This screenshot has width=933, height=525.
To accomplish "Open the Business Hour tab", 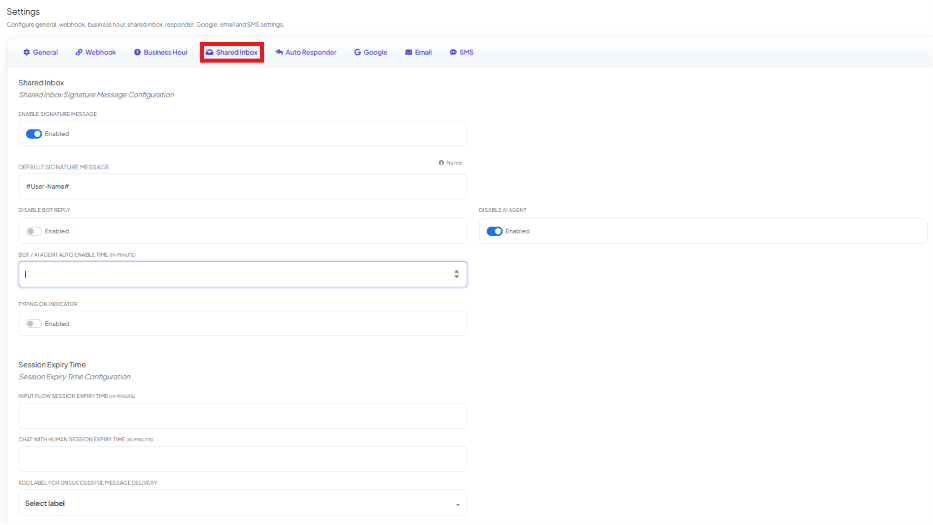I will coord(161,52).
